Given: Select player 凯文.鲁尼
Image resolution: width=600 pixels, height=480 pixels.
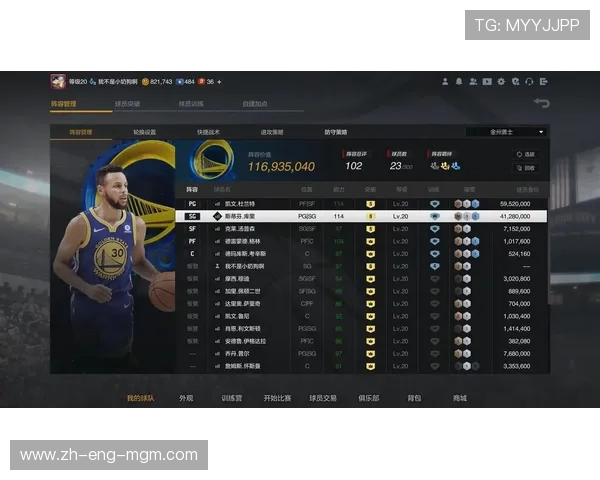Looking at the screenshot, I should click(x=237, y=317).
